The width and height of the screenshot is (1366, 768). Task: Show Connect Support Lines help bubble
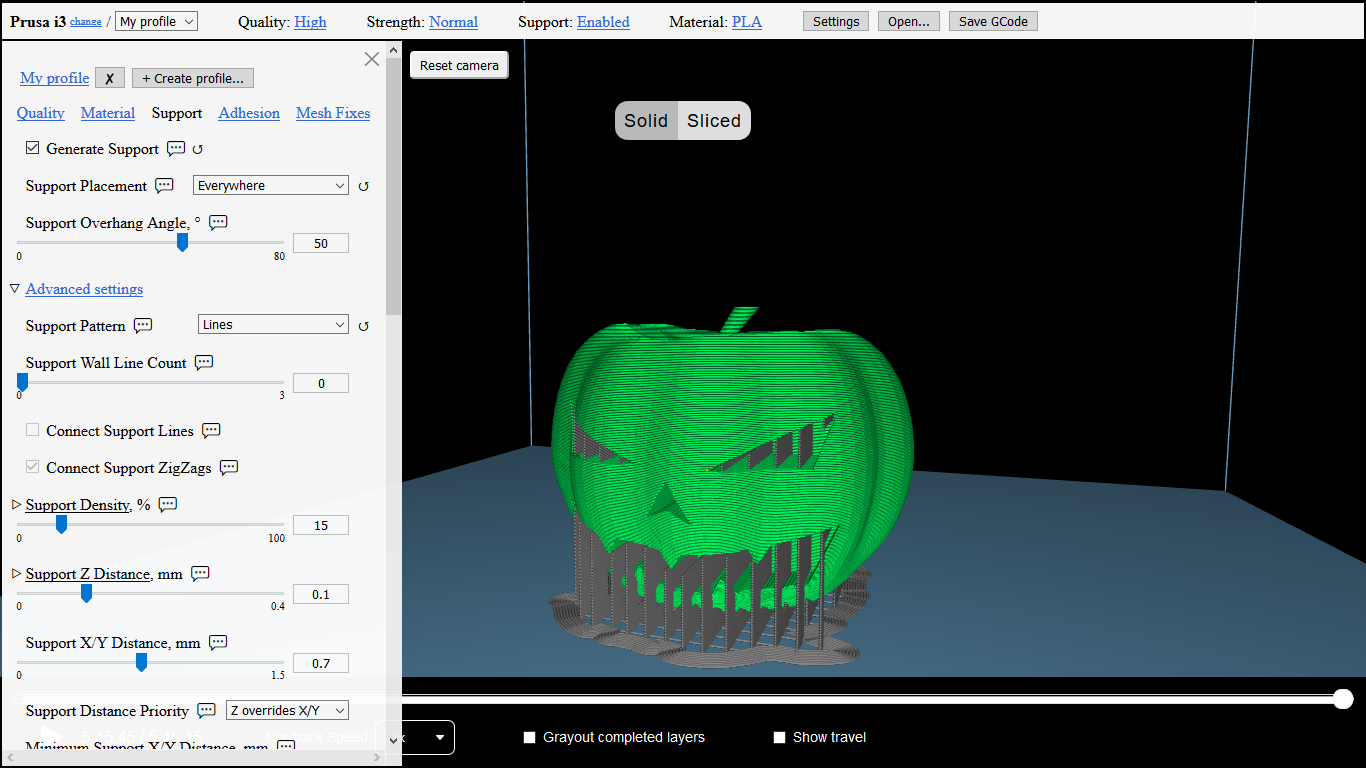pos(211,430)
